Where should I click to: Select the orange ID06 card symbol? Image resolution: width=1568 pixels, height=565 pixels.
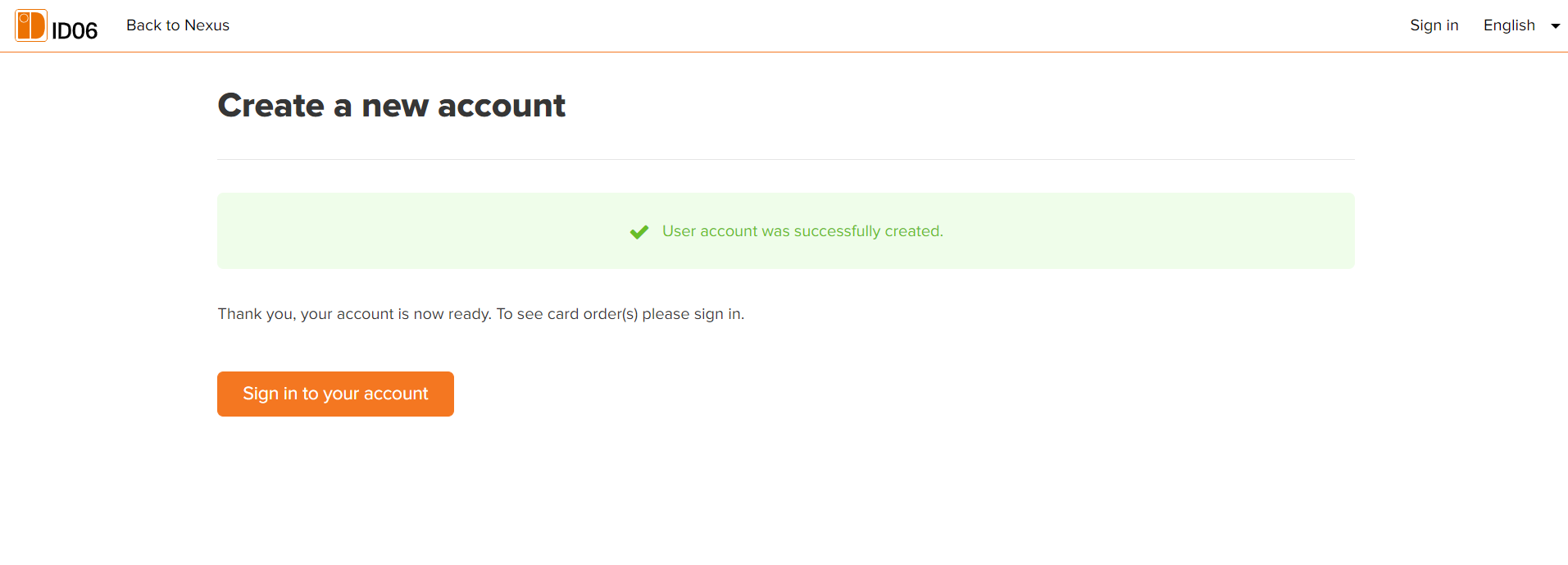(x=30, y=25)
